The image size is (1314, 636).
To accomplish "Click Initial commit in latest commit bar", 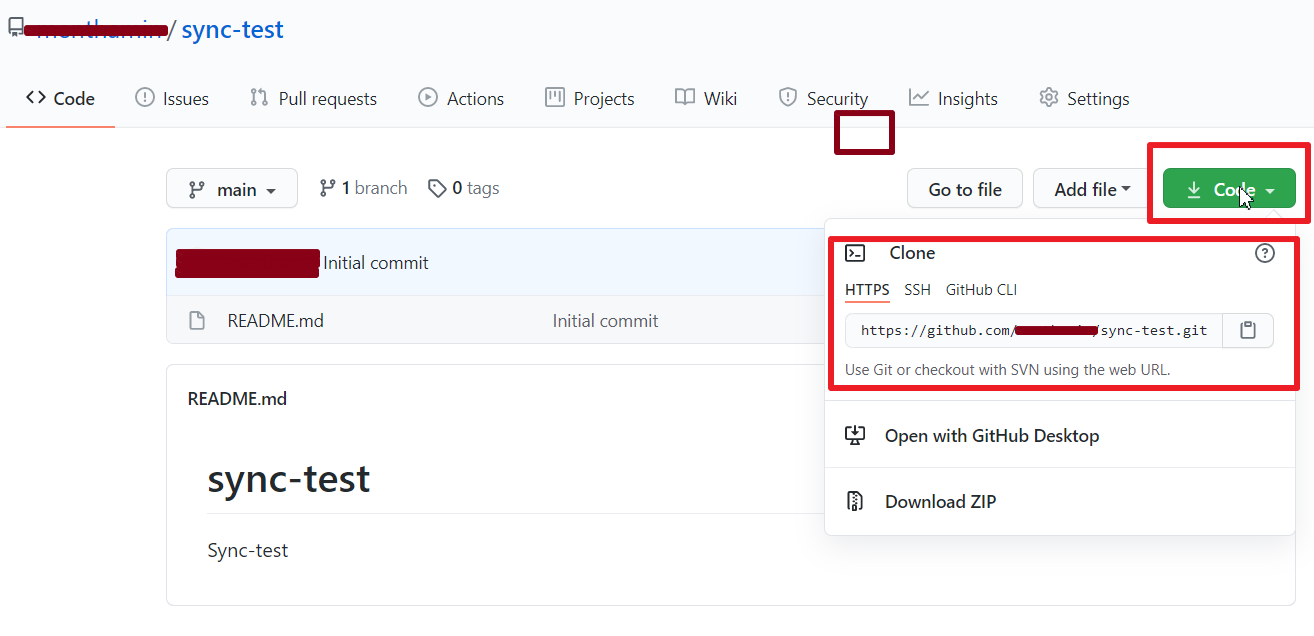I will 376,263.
